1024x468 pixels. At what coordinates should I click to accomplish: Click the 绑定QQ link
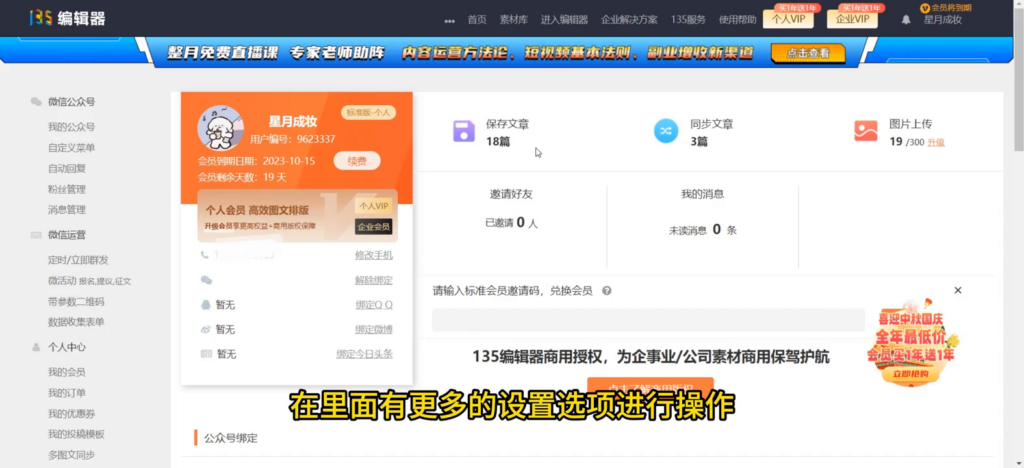coord(374,305)
